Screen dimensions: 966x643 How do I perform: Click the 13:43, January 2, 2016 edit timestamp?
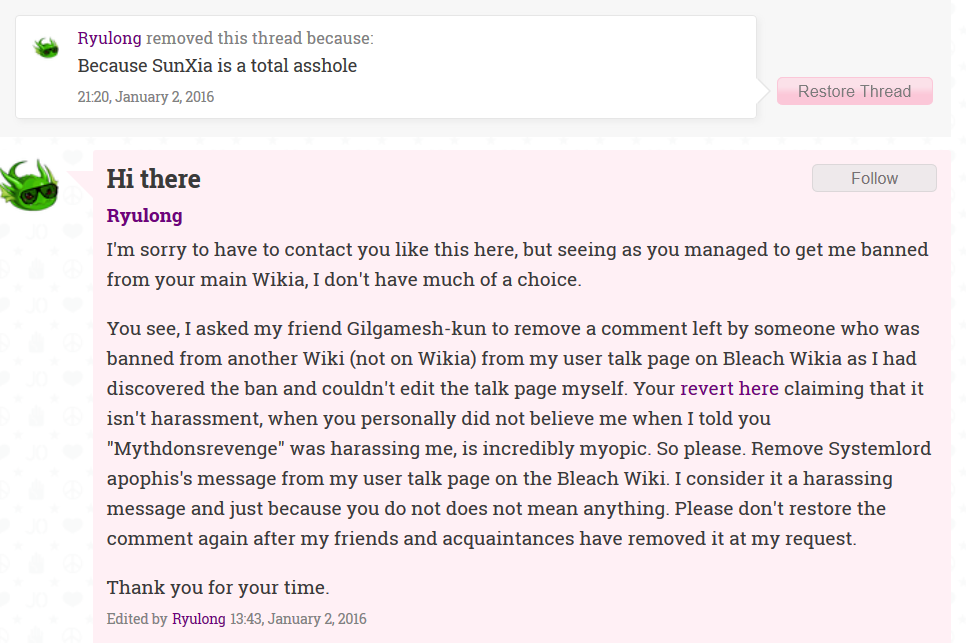[x=298, y=619]
